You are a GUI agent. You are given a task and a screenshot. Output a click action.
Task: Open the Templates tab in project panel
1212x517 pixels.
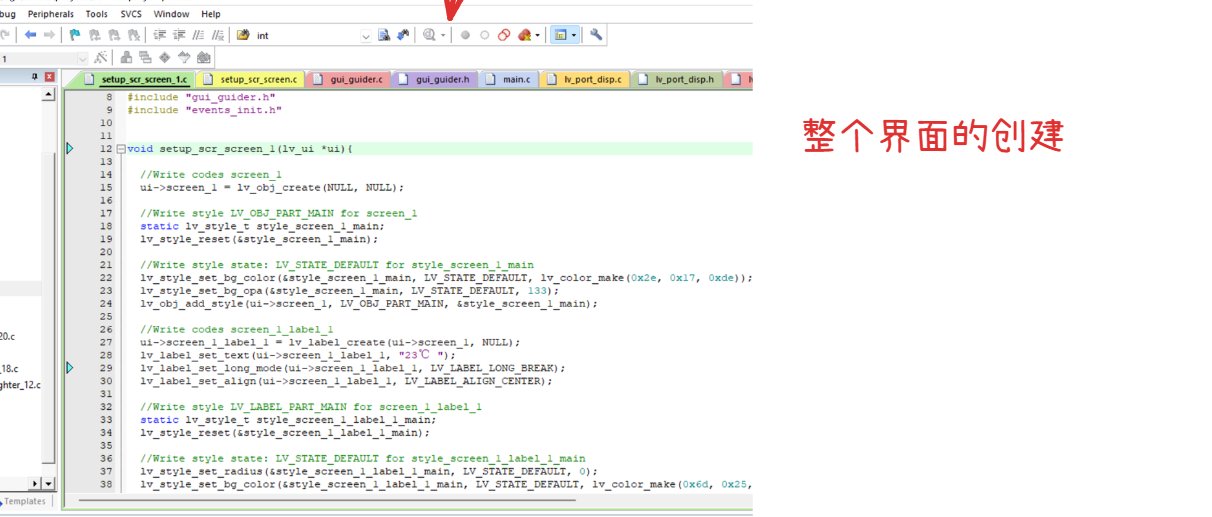[x=24, y=502]
